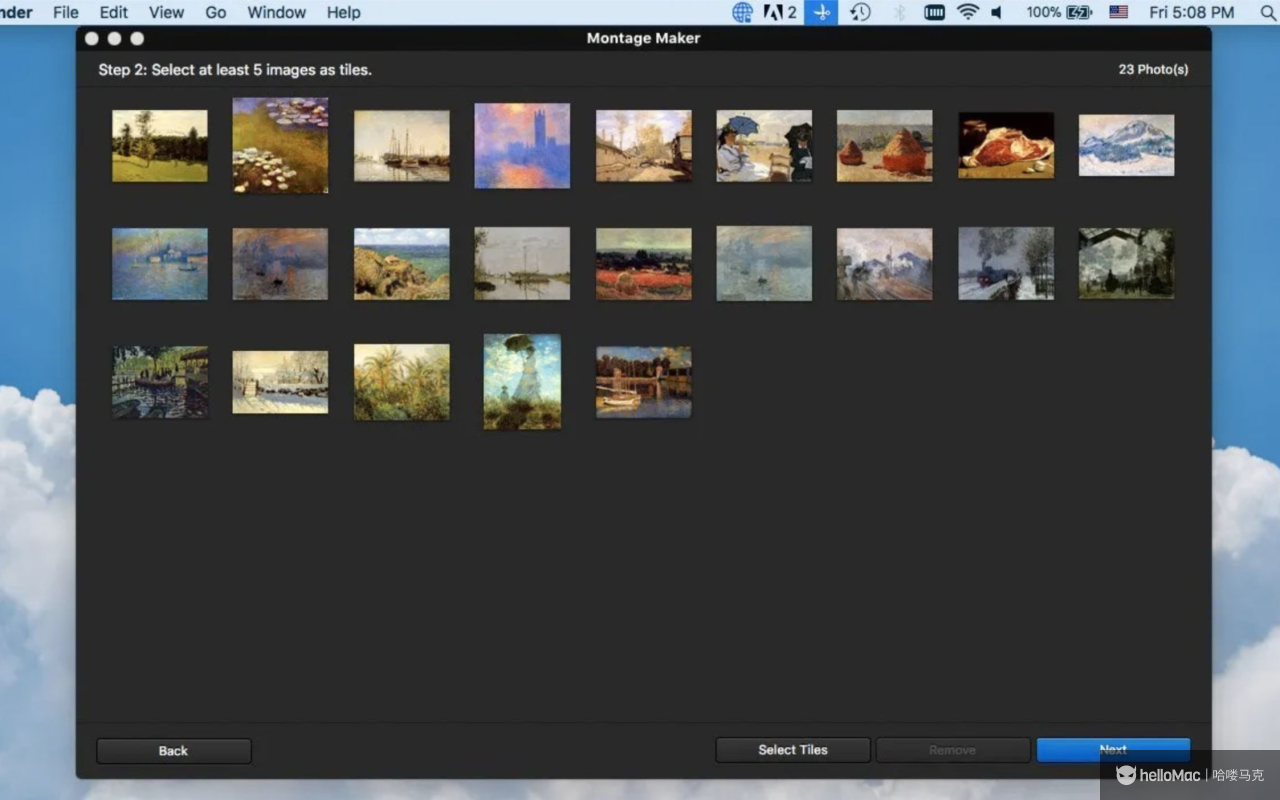Open the File menu

pyautogui.click(x=66, y=12)
